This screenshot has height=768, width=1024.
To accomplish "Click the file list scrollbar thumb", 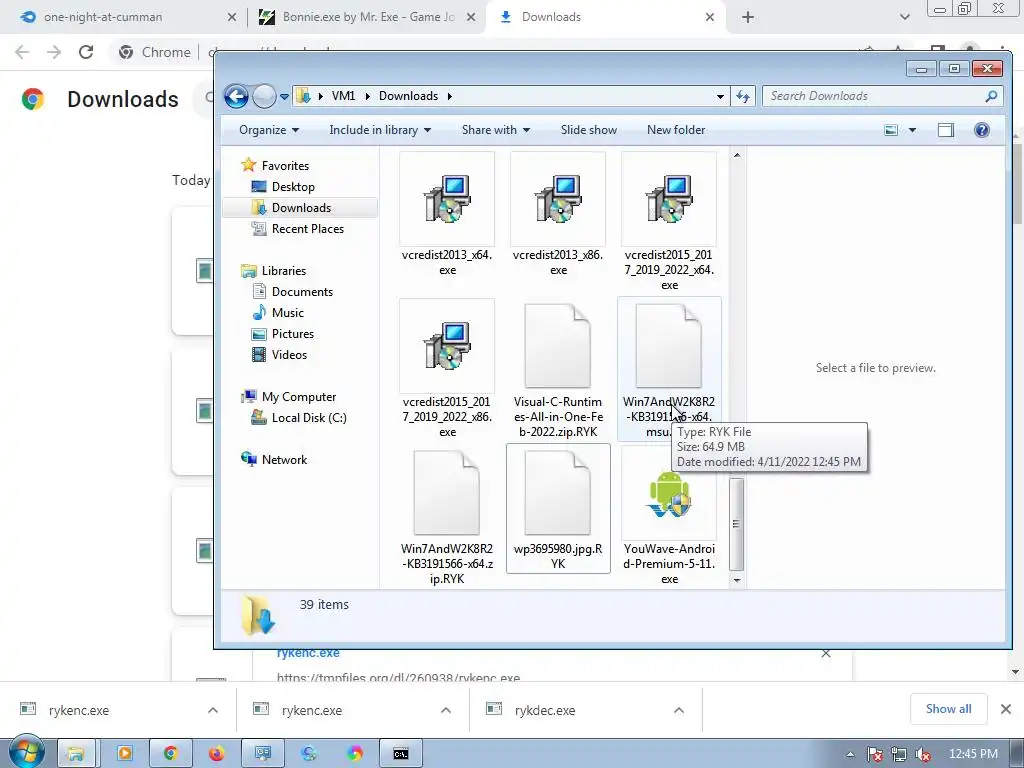I will (737, 524).
